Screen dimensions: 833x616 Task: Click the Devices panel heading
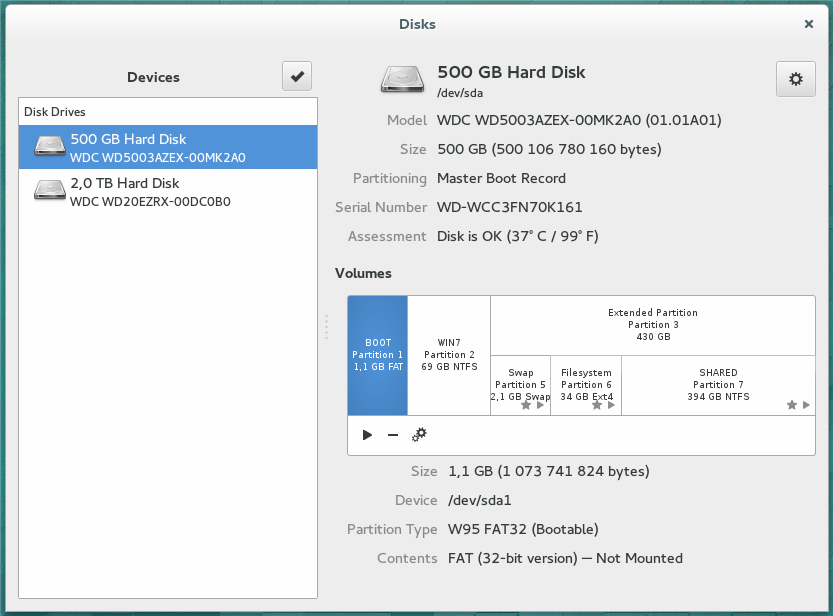tap(153, 78)
